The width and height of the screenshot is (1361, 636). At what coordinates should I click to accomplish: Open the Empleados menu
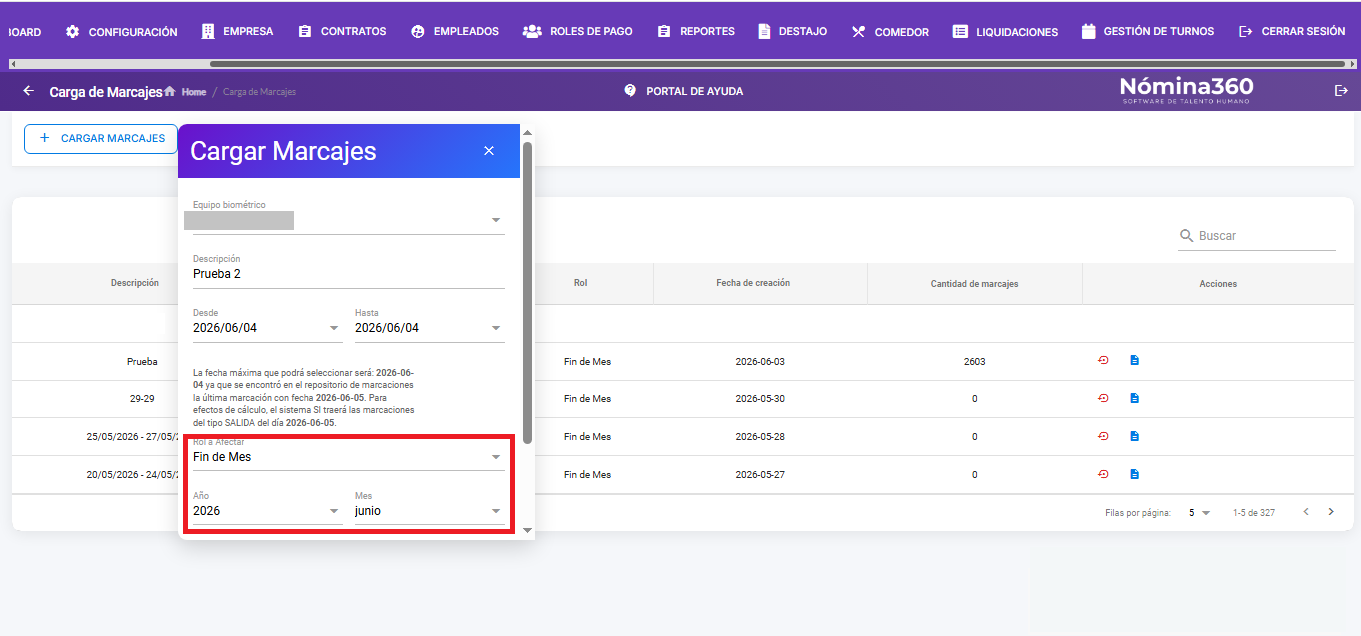[455, 31]
